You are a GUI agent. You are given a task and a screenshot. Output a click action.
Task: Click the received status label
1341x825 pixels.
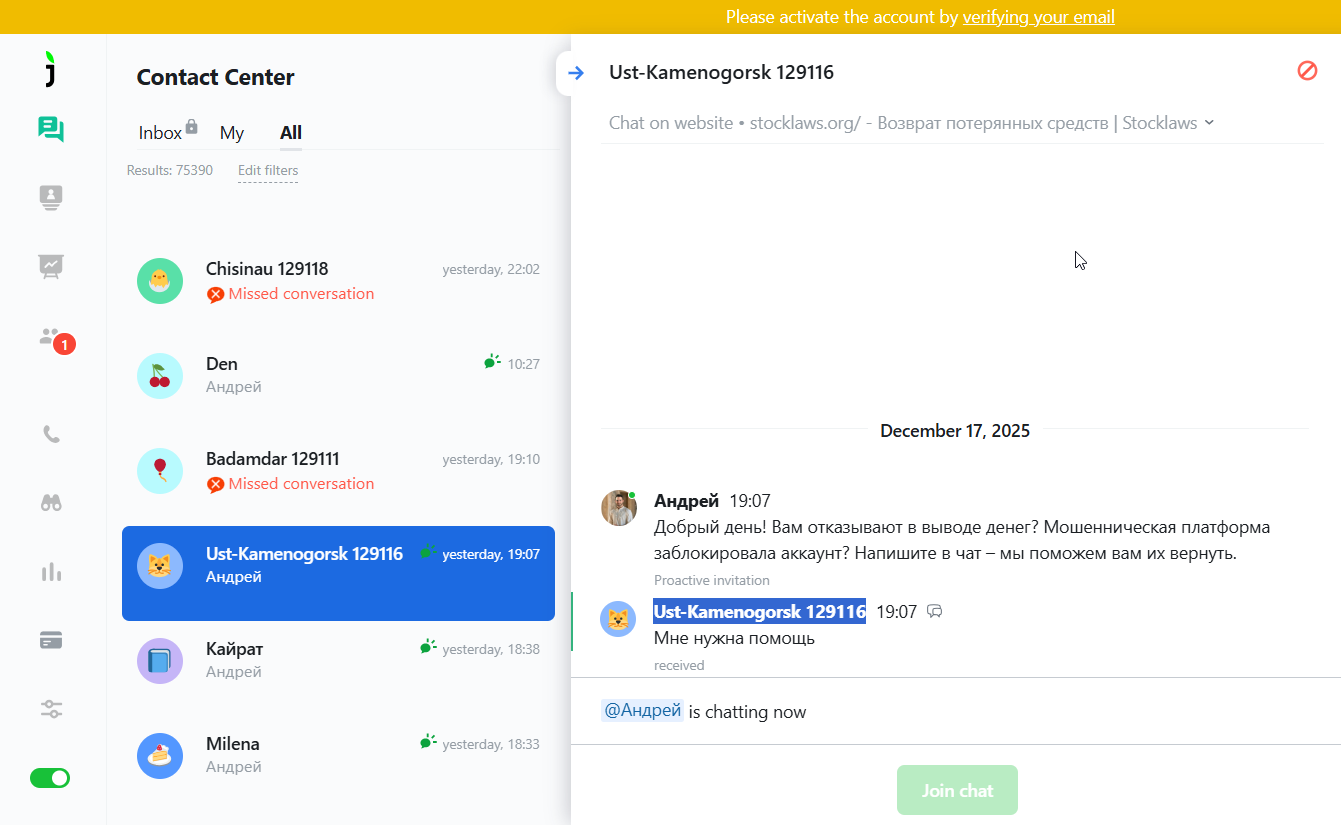pyautogui.click(x=679, y=665)
